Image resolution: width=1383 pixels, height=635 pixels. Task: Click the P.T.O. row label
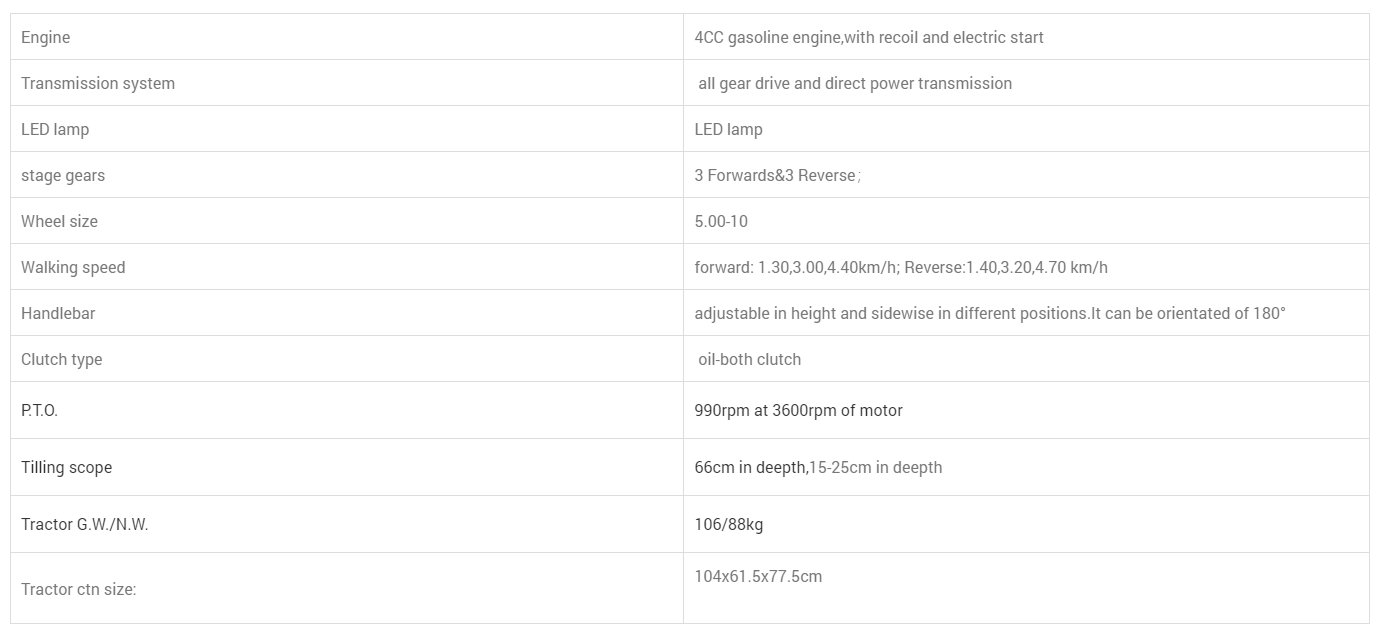pos(40,411)
